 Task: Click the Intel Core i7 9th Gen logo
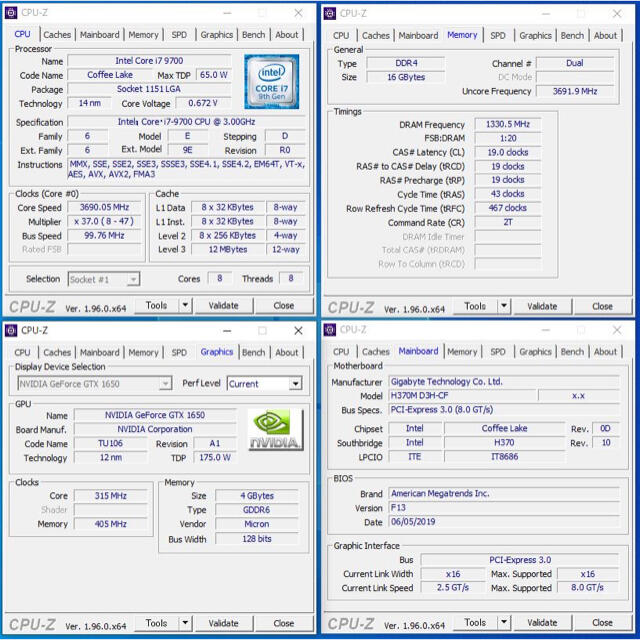click(x=271, y=82)
